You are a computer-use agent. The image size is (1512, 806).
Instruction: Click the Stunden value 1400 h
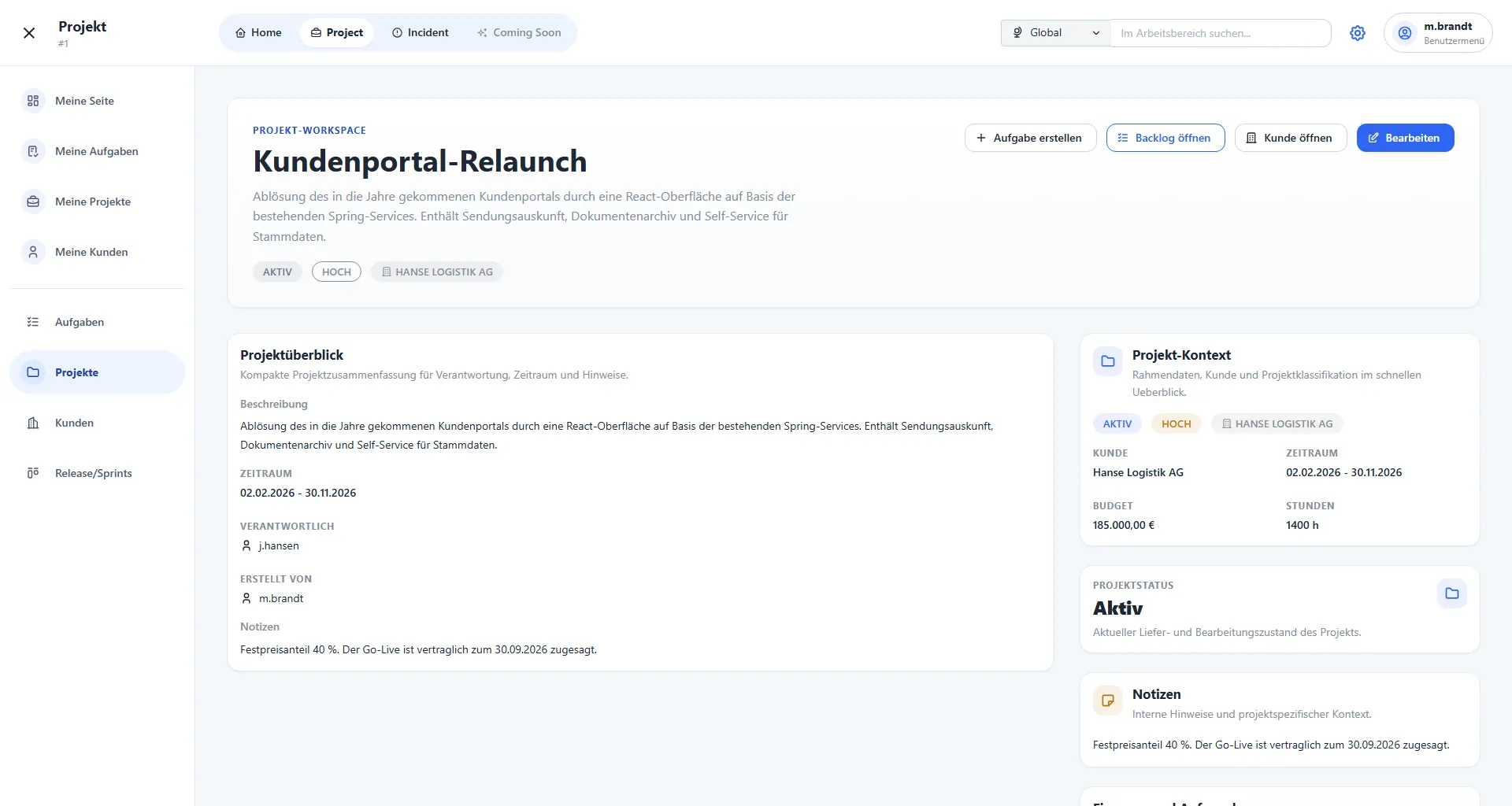(1303, 525)
